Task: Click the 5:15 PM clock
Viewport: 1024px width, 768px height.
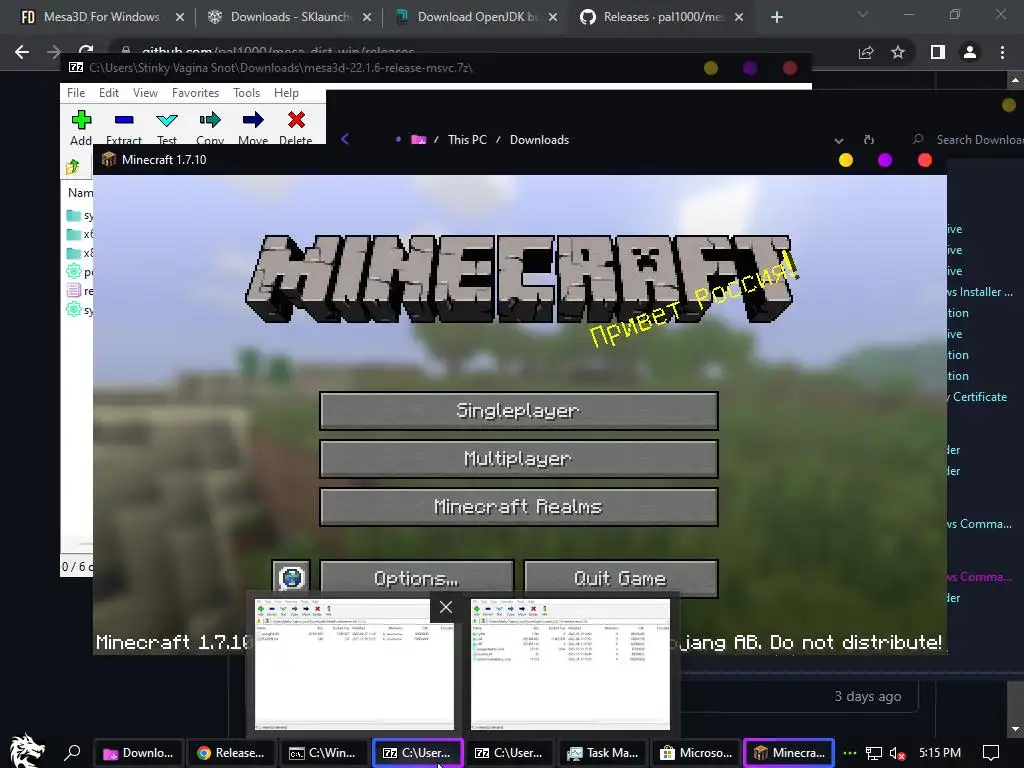Action: pyautogui.click(x=940, y=753)
